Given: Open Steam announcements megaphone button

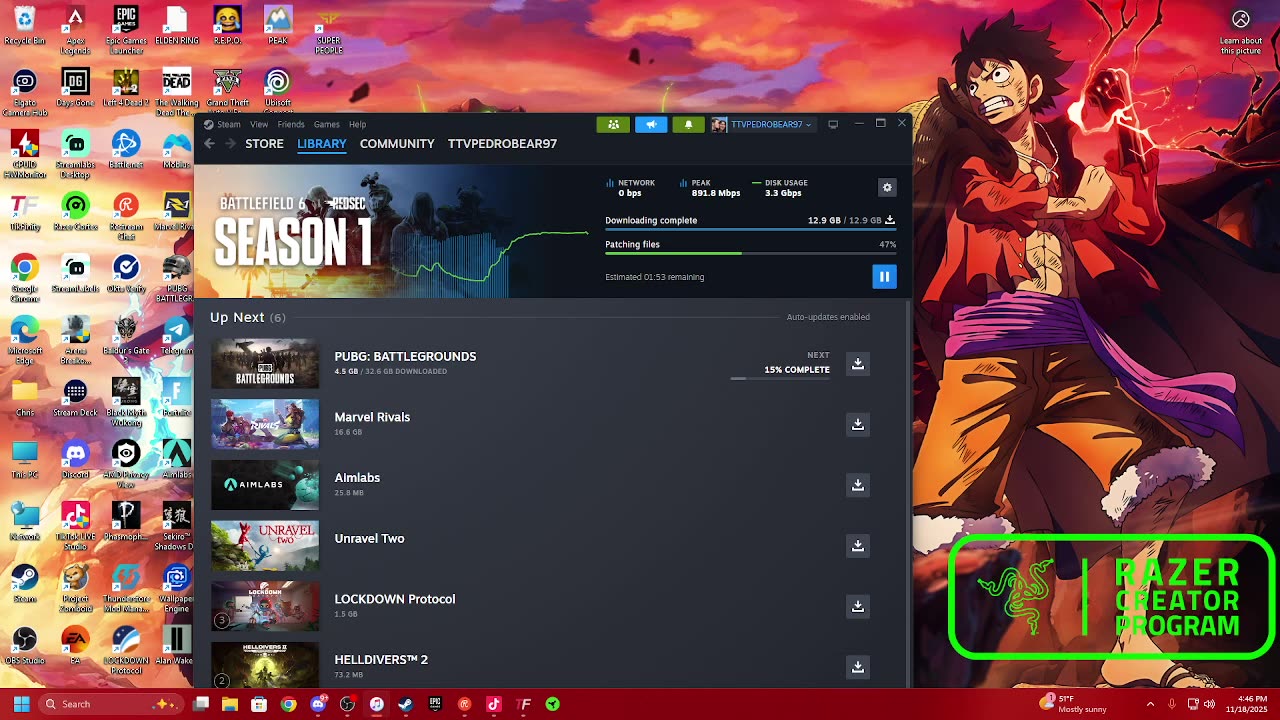Looking at the screenshot, I should [651, 124].
